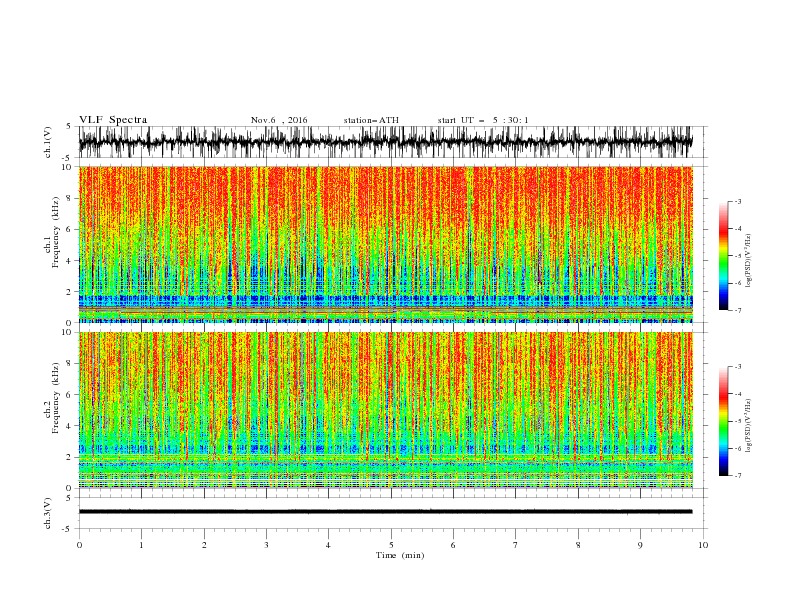Click the upper log(PSD)(V²/Hz) colorbar label

point(749,261)
